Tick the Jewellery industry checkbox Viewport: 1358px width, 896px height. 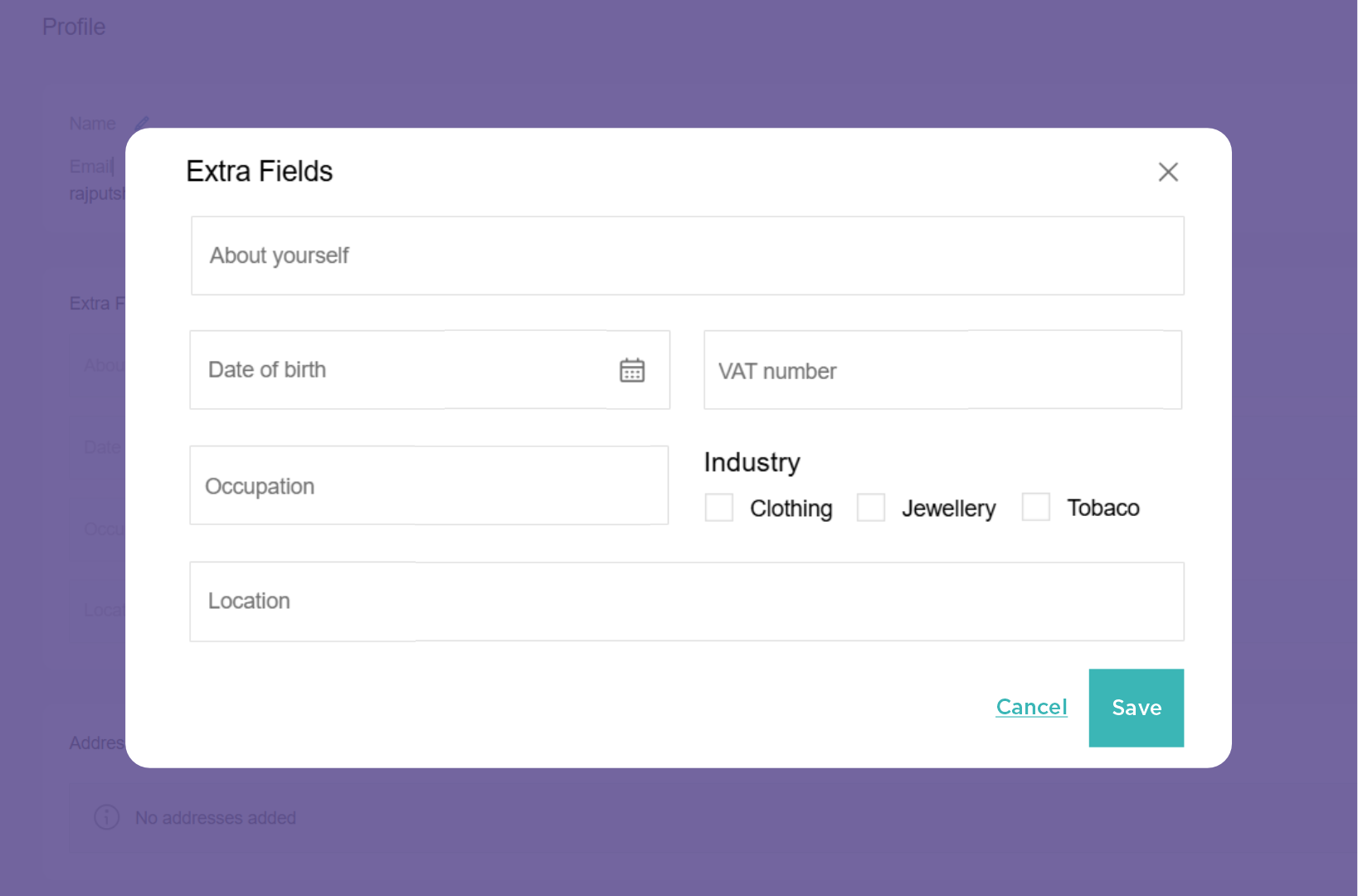point(871,507)
